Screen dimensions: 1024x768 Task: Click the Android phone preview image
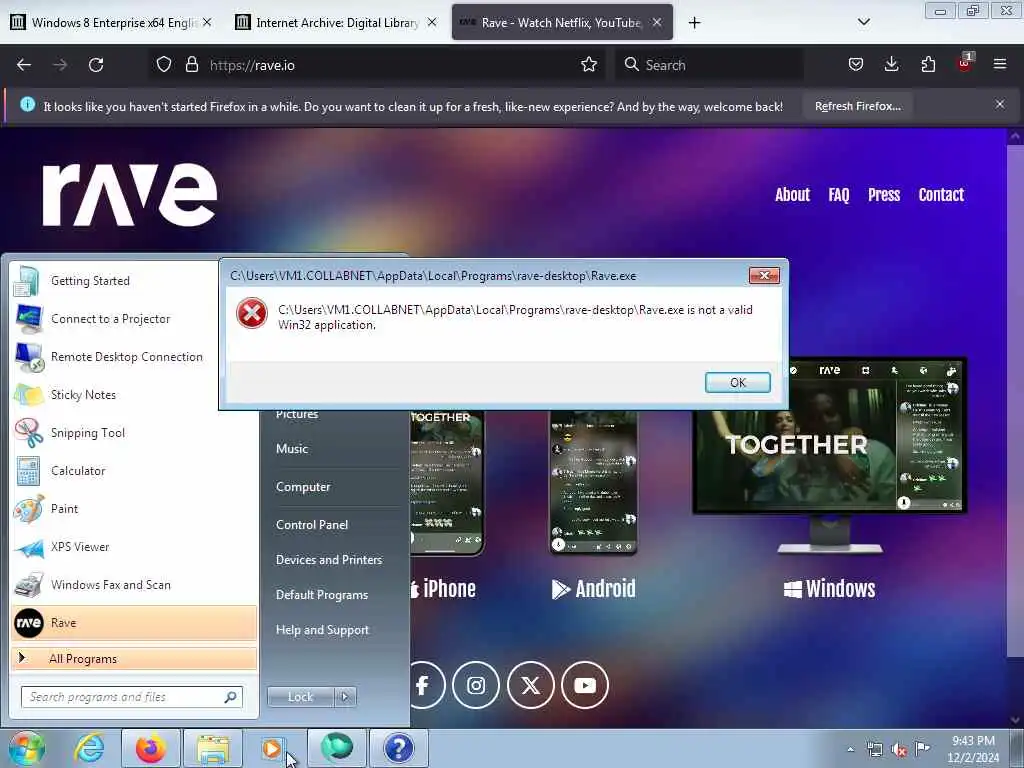594,482
